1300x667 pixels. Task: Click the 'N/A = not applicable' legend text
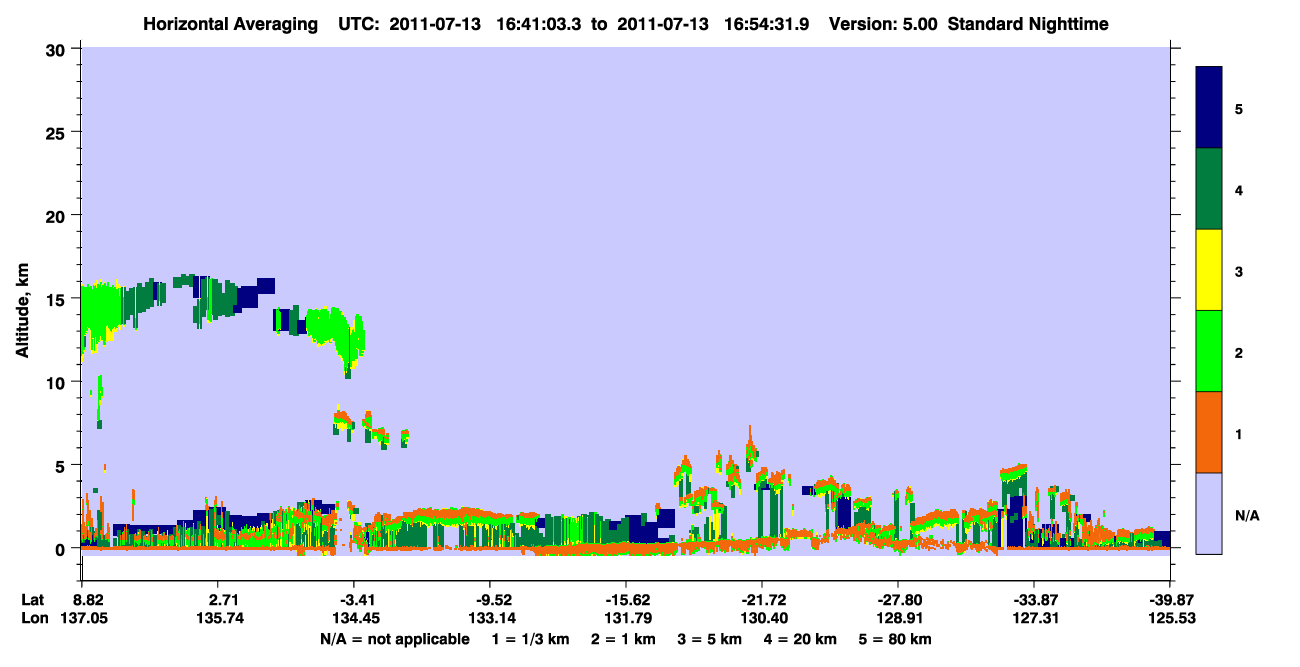click(394, 638)
